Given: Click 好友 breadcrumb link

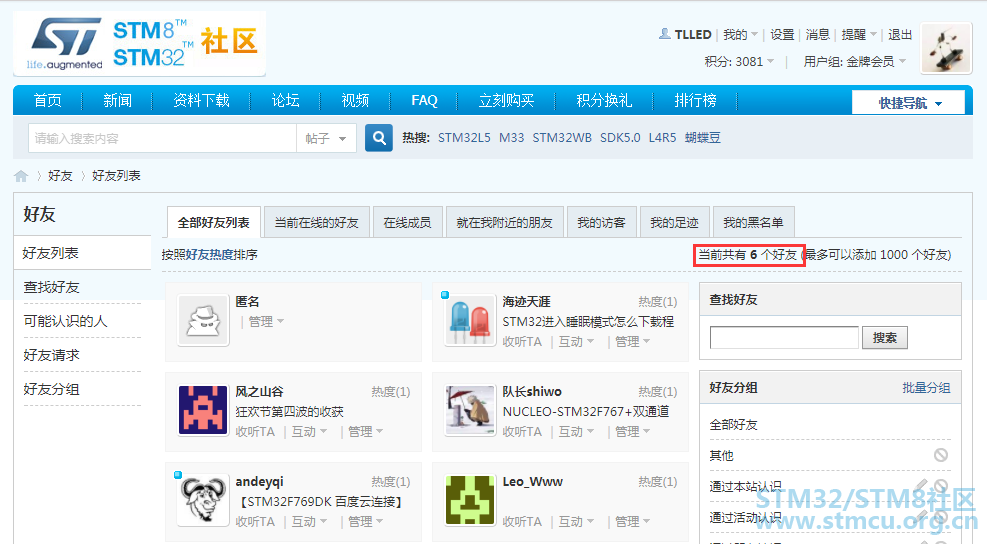Looking at the screenshot, I should pyautogui.click(x=60, y=176).
